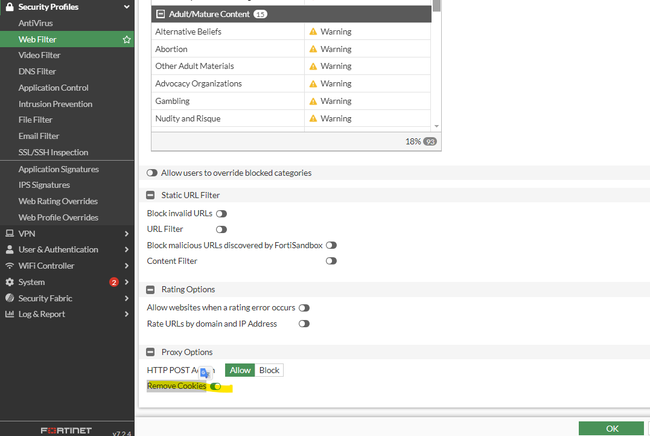Screen dimensions: 650x436
Task: Open the DNS Filter menu item
Action: pyautogui.click(x=37, y=71)
